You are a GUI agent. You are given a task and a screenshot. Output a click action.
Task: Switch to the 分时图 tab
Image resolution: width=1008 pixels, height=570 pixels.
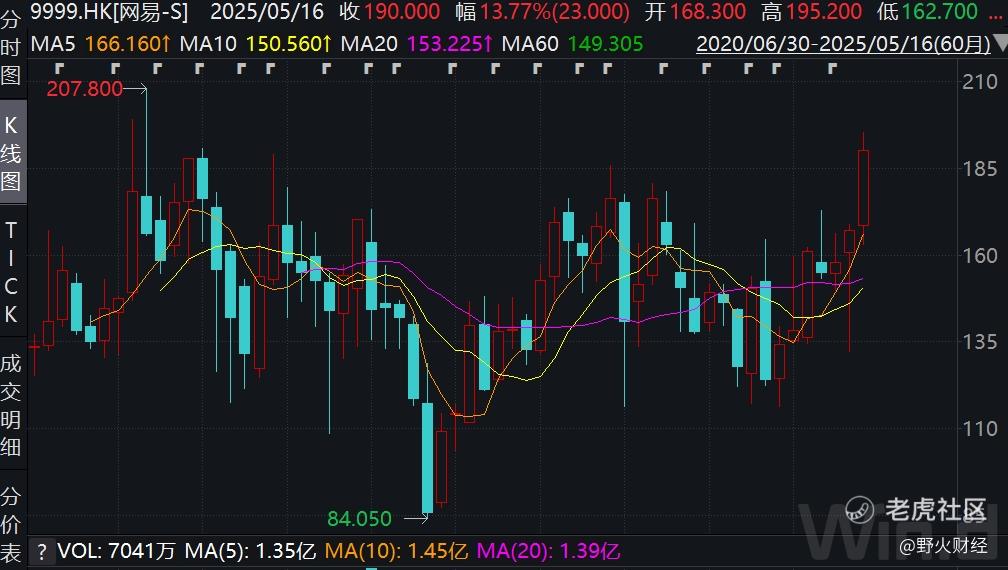click(11, 48)
